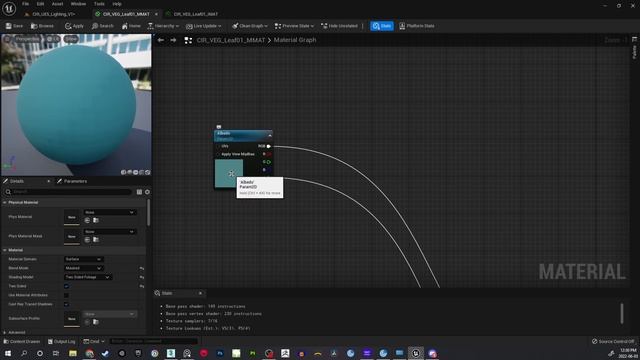Close the CIR_VEG_Leaf01_MMAT tab
Image resolution: width=640 pixels, height=360 pixels.
click(156, 14)
